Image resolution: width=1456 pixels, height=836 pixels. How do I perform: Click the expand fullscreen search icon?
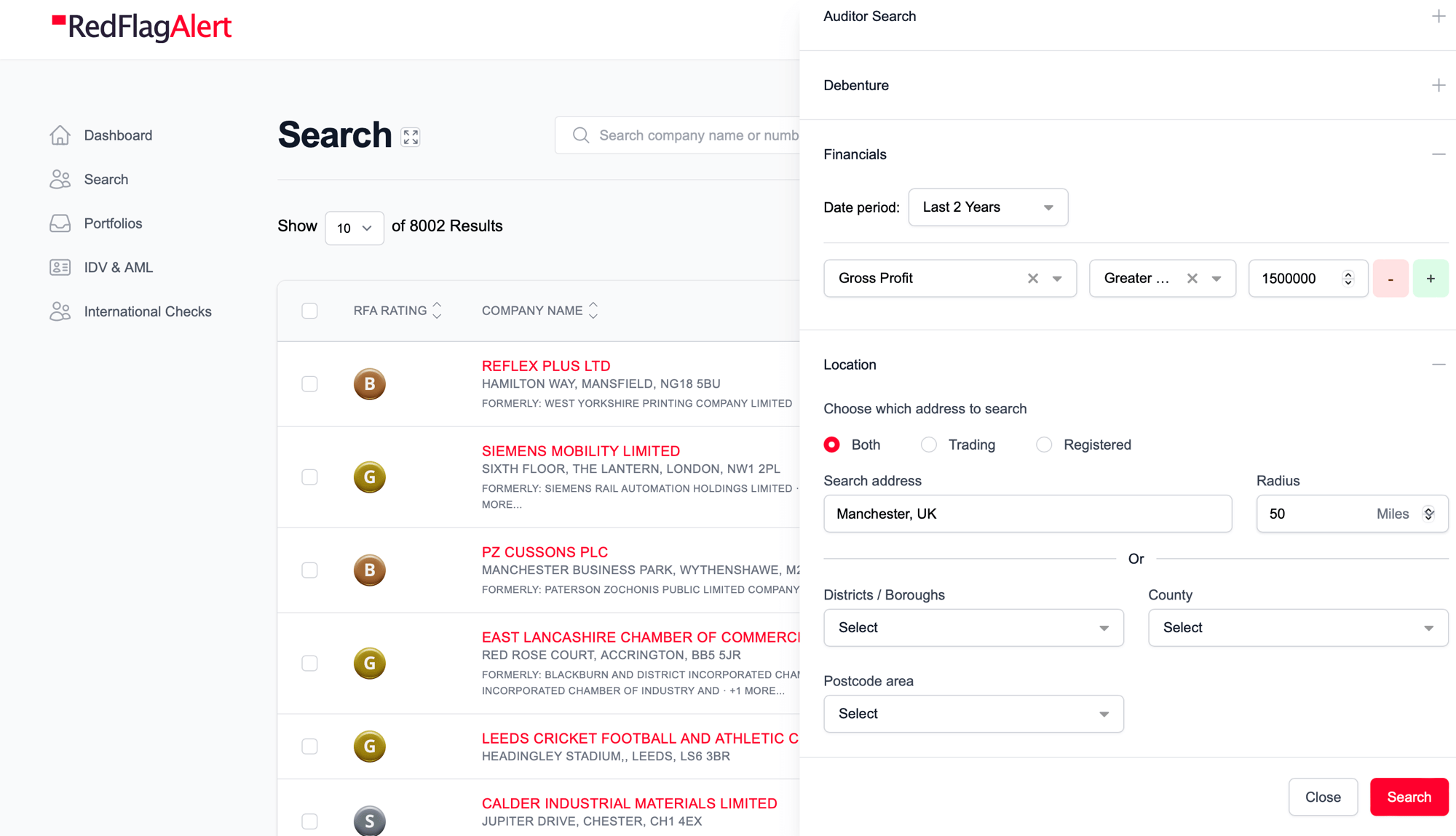pos(410,137)
